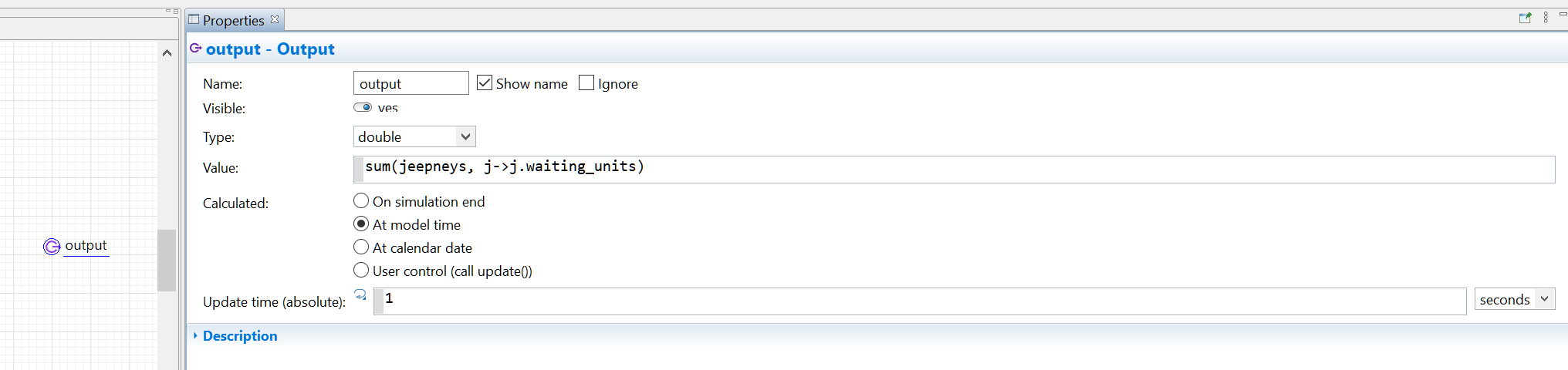Minimize the editor pane with small icon
Screen dimensions: 1568x370
[168, 11]
